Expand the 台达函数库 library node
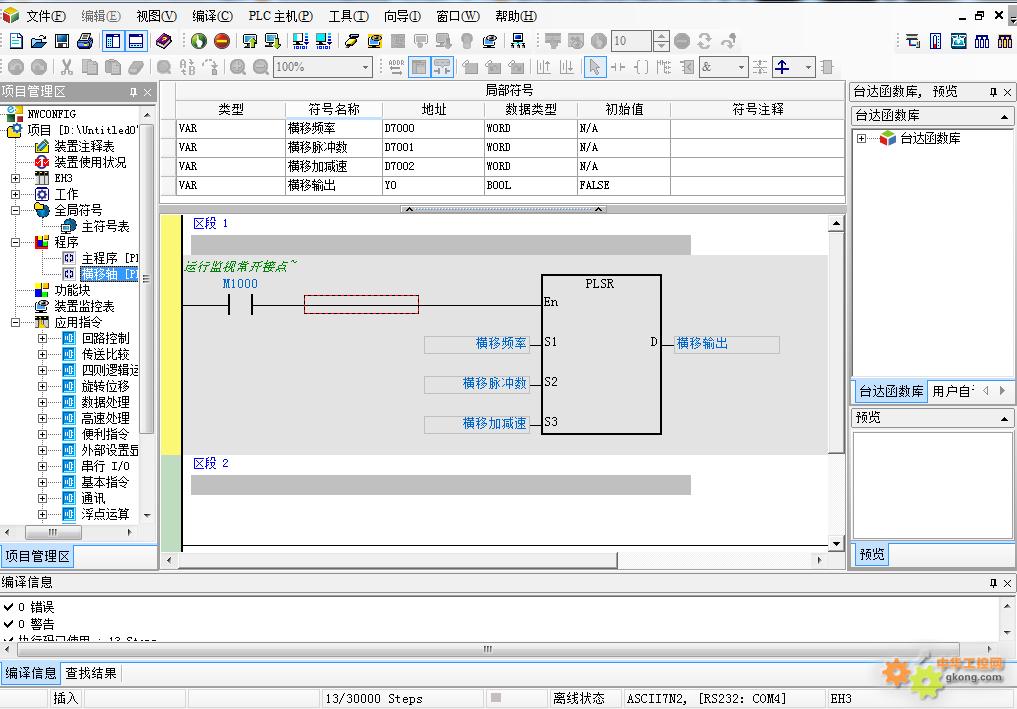1017x709 pixels. (861, 138)
